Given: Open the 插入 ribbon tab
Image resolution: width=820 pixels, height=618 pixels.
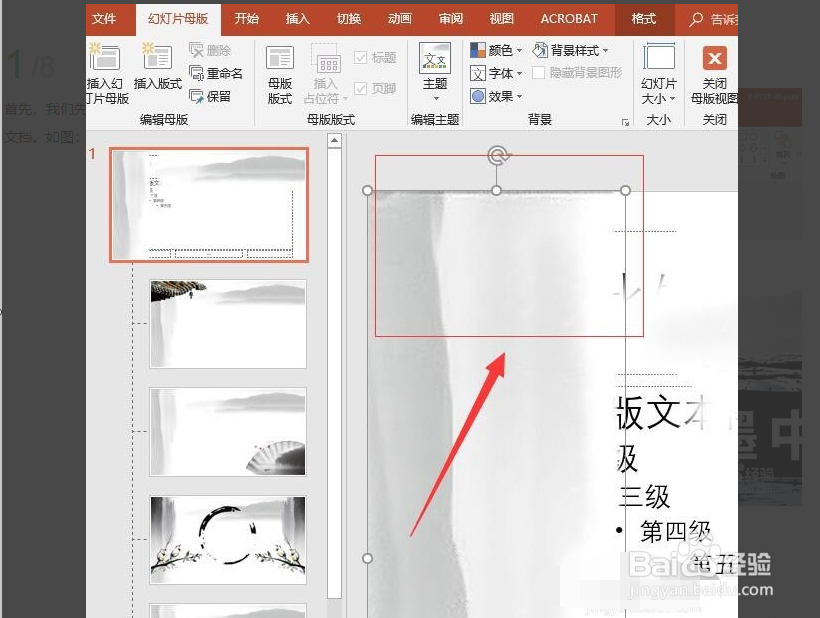Looking at the screenshot, I should (298, 19).
